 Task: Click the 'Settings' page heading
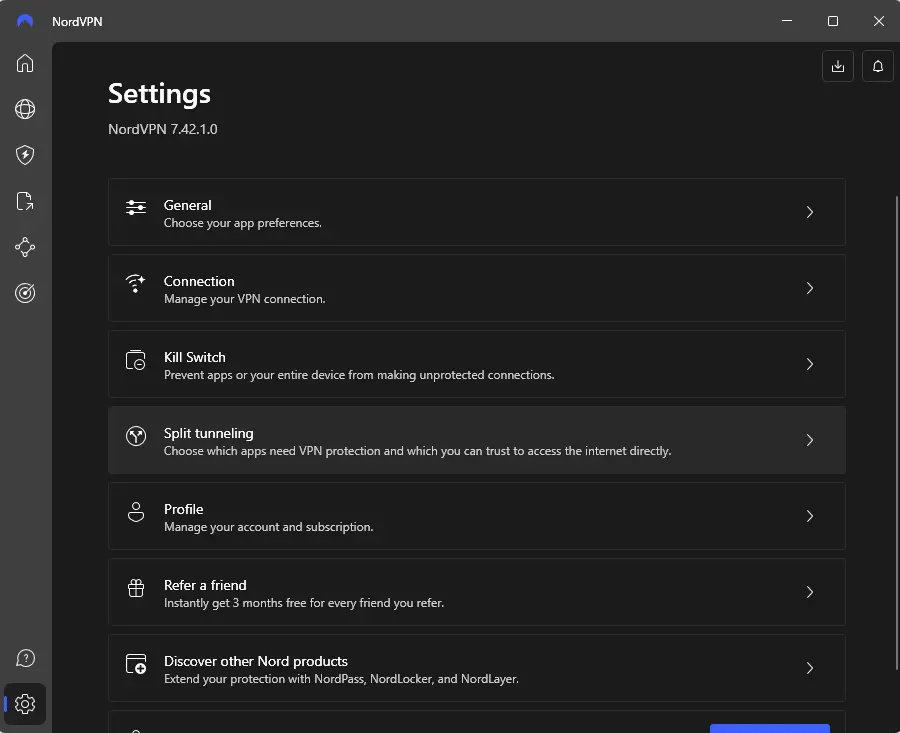[160, 94]
